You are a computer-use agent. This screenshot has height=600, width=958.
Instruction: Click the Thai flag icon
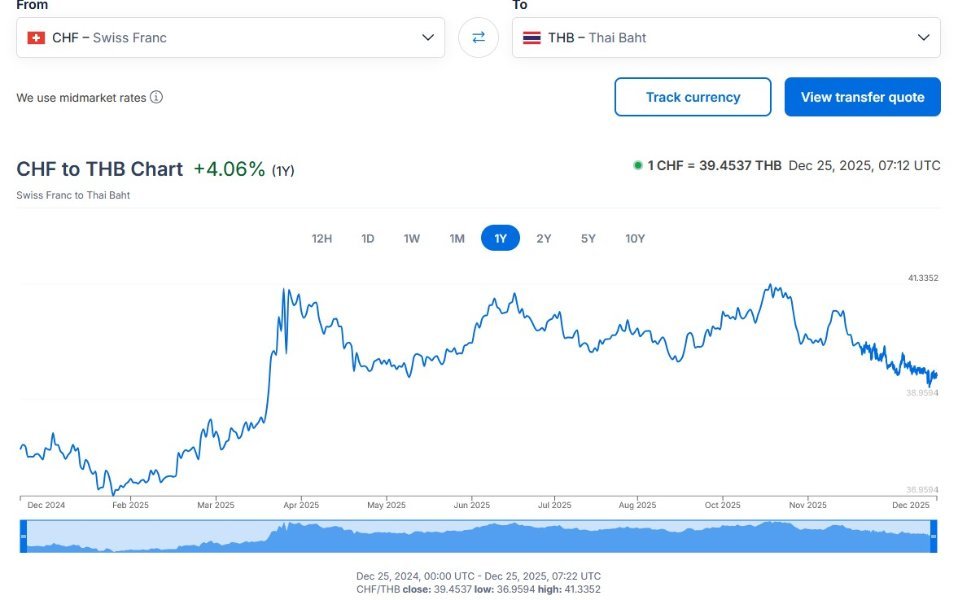click(x=532, y=38)
